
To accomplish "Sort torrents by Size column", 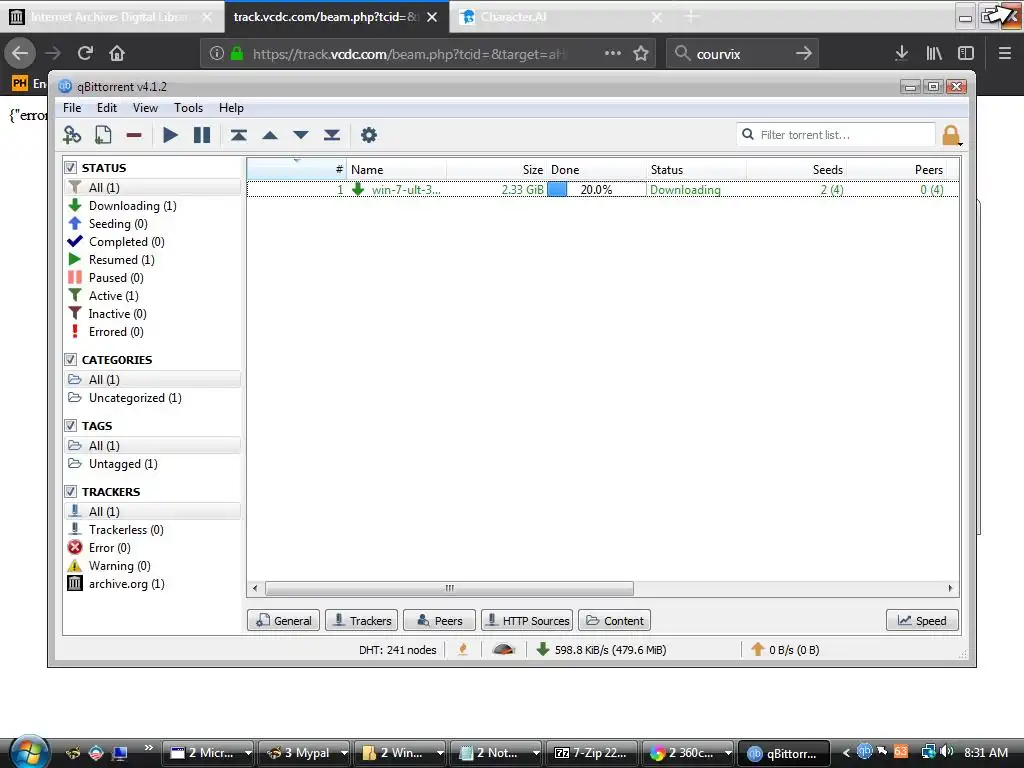I will (496, 170).
